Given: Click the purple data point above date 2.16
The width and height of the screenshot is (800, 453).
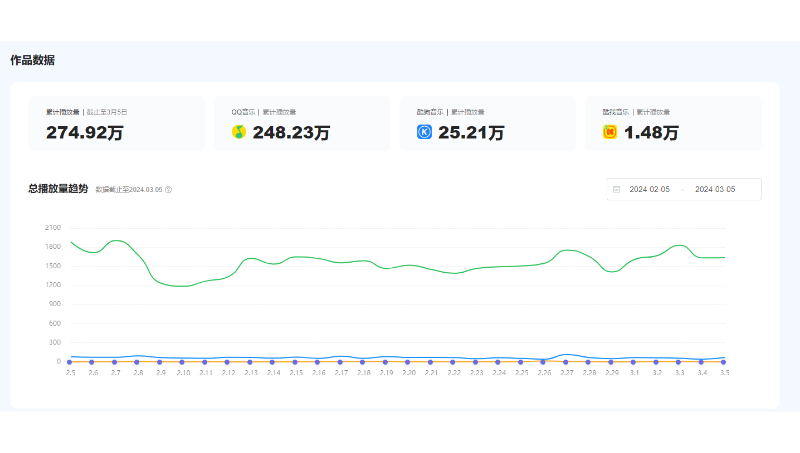Looking at the screenshot, I should coord(317,362).
